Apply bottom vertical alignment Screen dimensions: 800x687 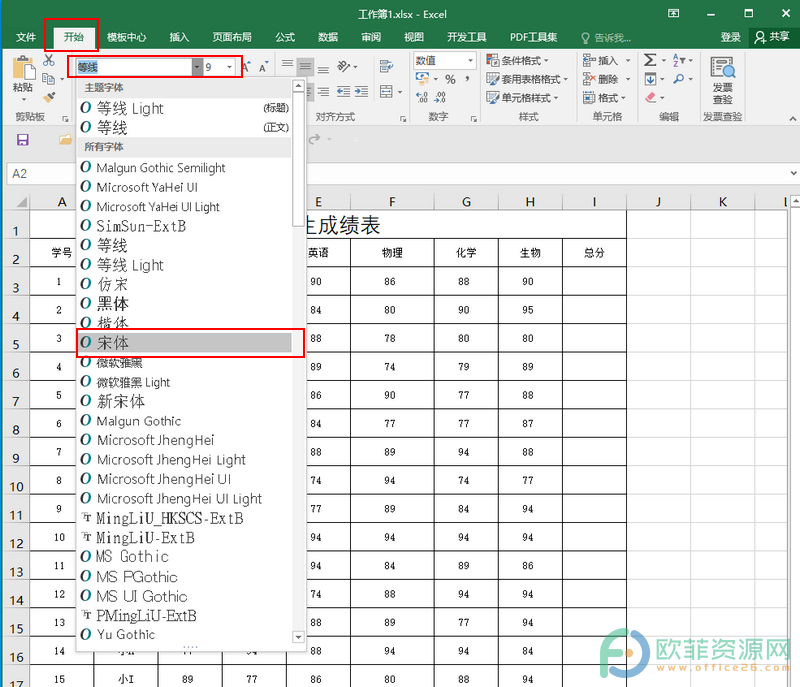click(323, 69)
